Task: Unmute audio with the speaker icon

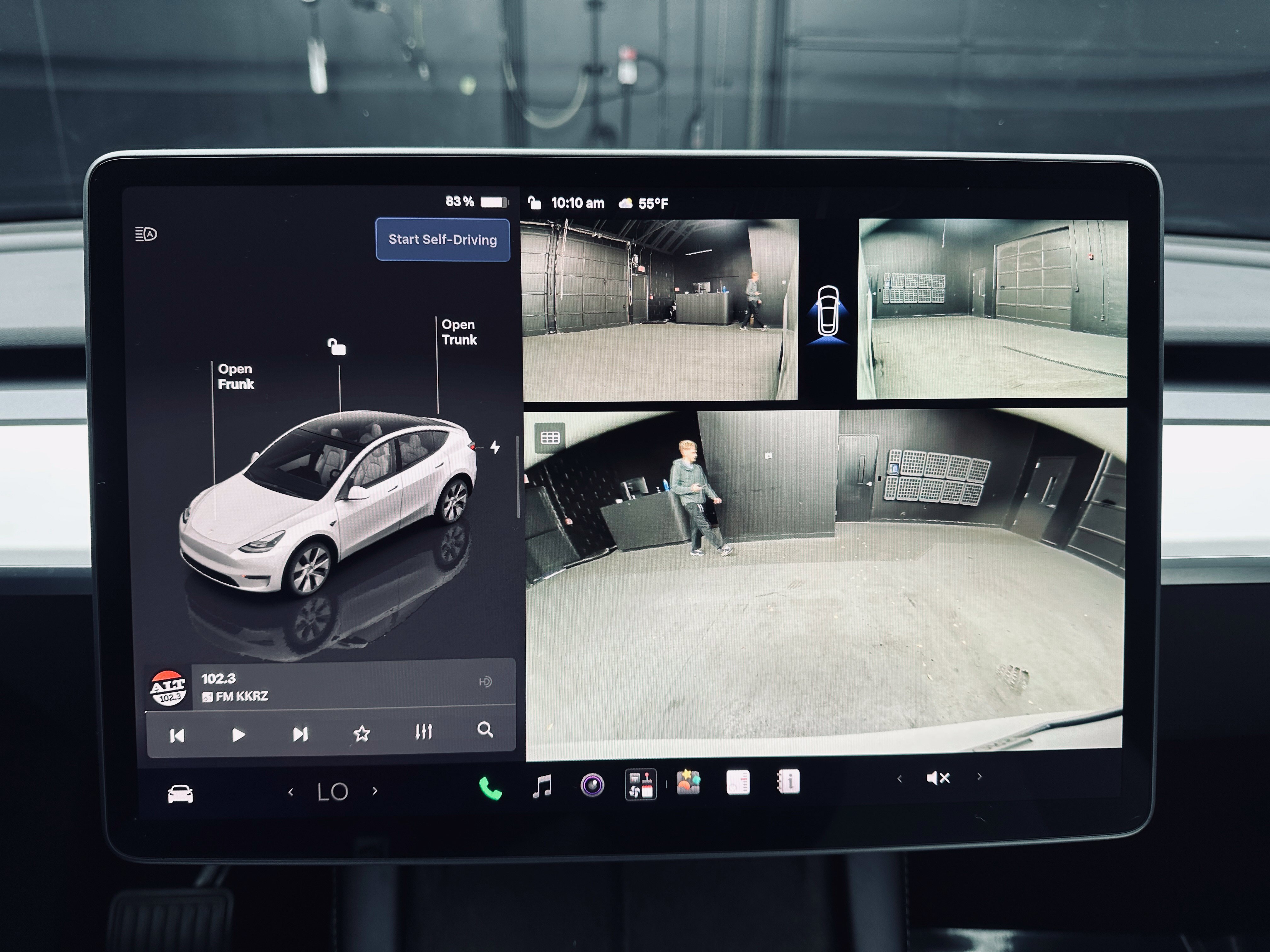Action: [x=938, y=778]
